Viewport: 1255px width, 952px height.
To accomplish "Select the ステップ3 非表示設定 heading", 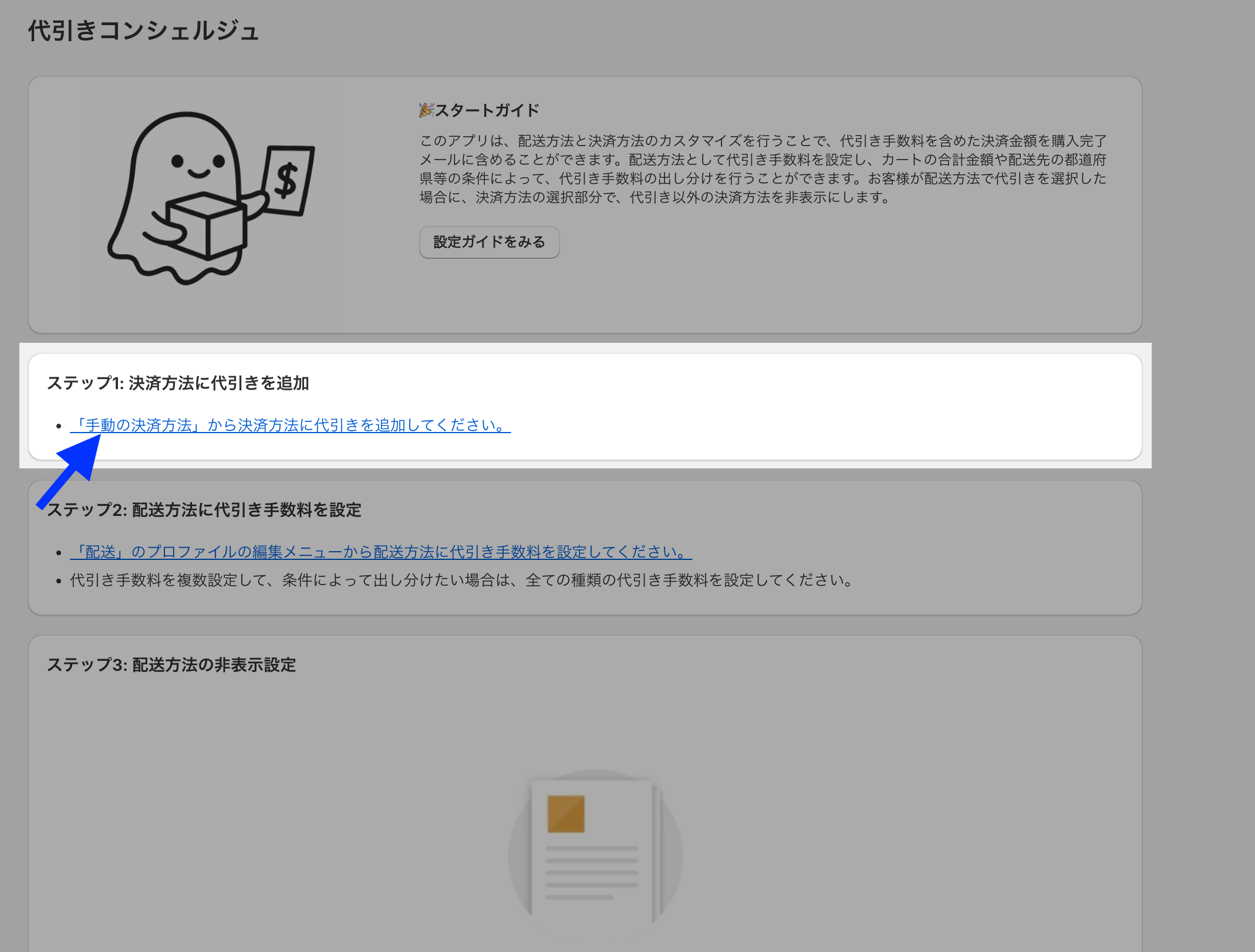I will point(171,664).
